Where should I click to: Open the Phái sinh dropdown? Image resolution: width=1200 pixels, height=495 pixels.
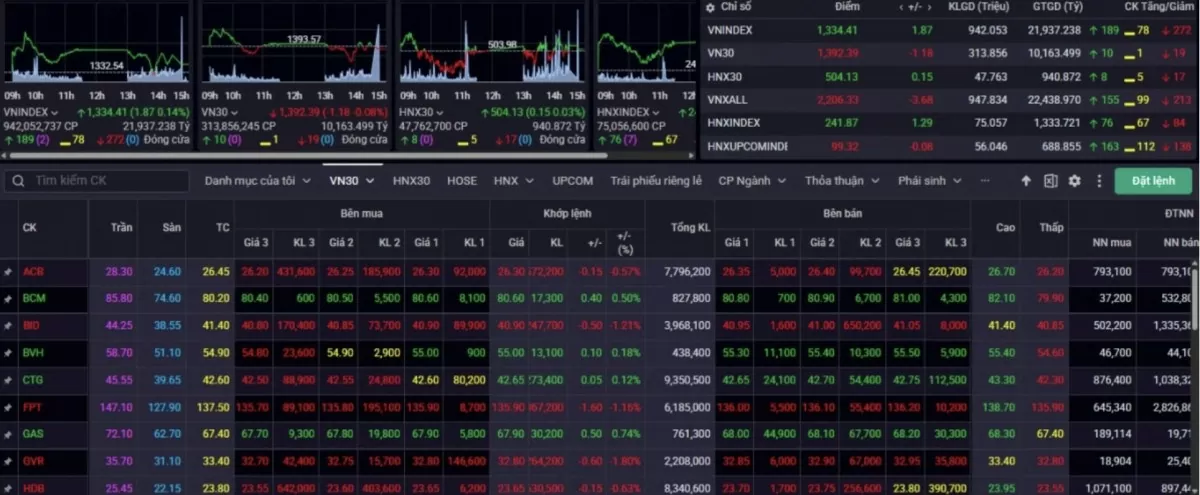pyautogui.click(x=929, y=181)
